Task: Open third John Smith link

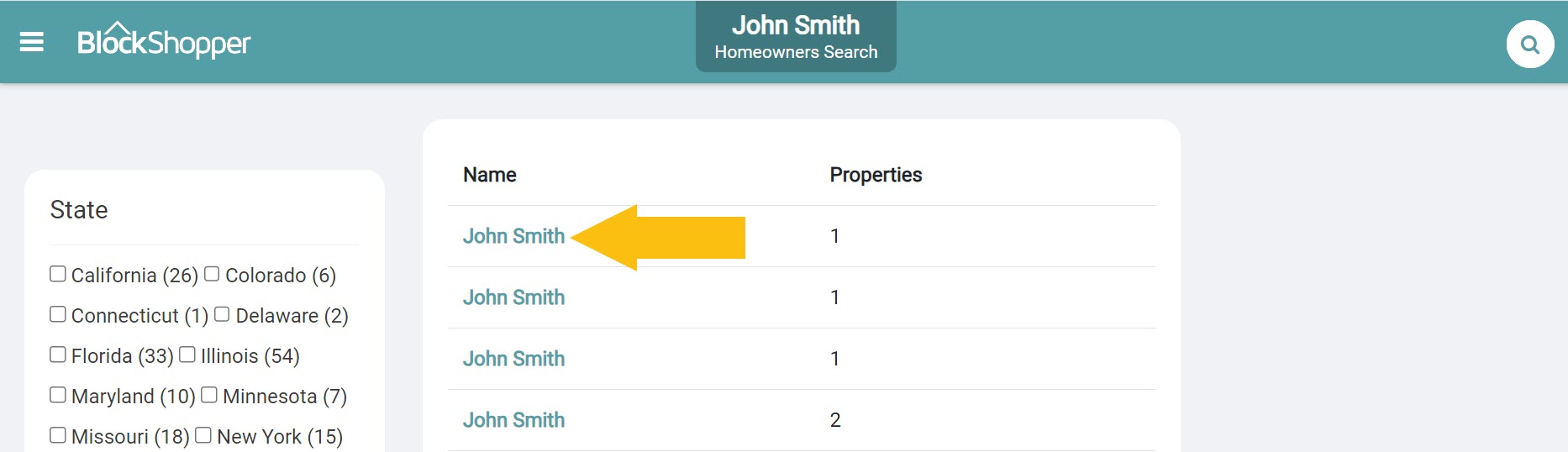Action: (513, 359)
